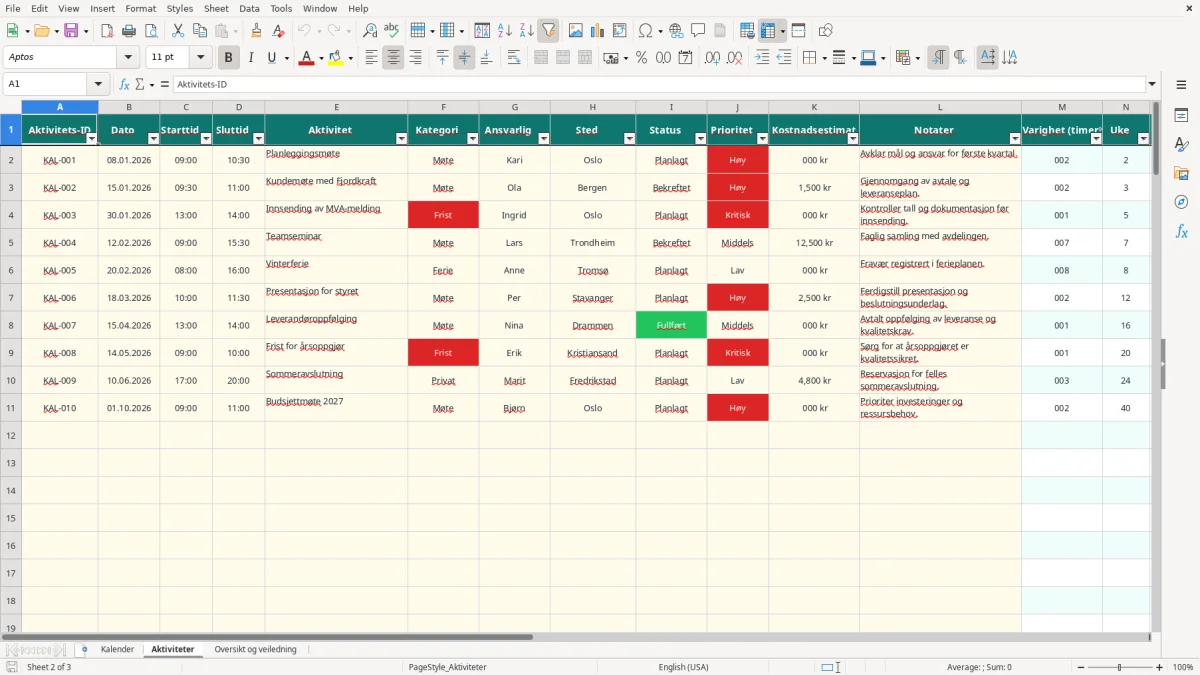Click the zoom slider handle
Viewport: 1200px width, 675px height.
[x=1120, y=667]
